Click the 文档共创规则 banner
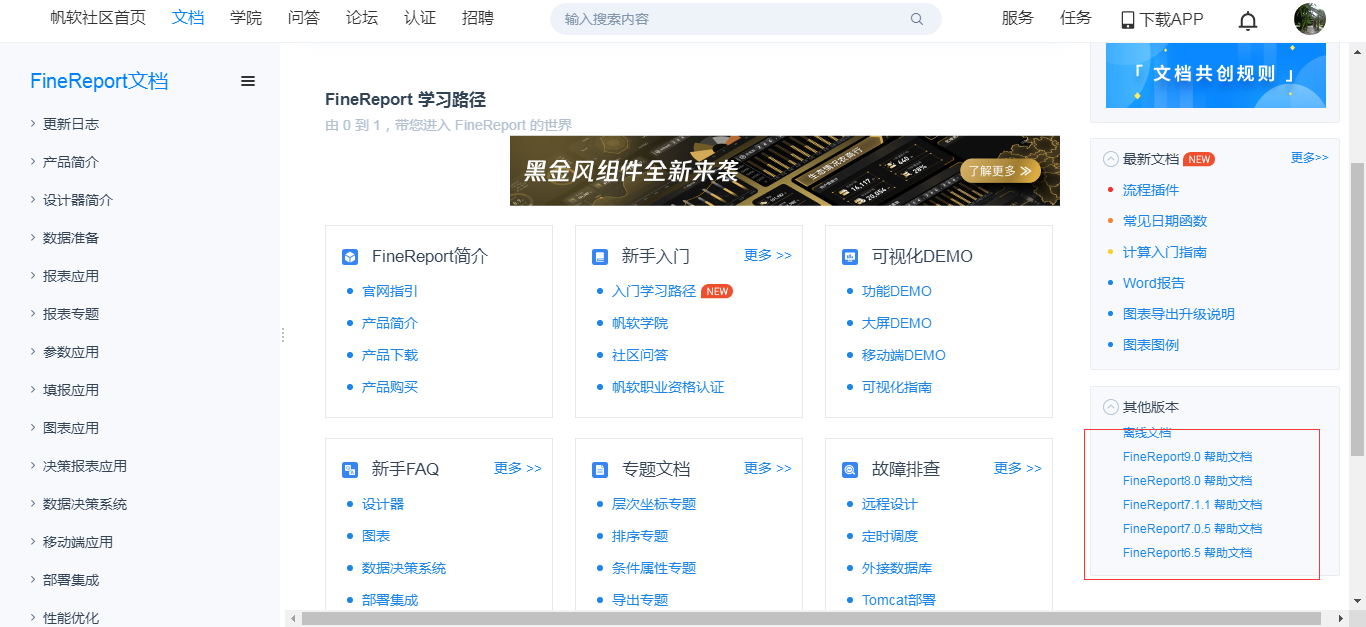 (x=1216, y=75)
